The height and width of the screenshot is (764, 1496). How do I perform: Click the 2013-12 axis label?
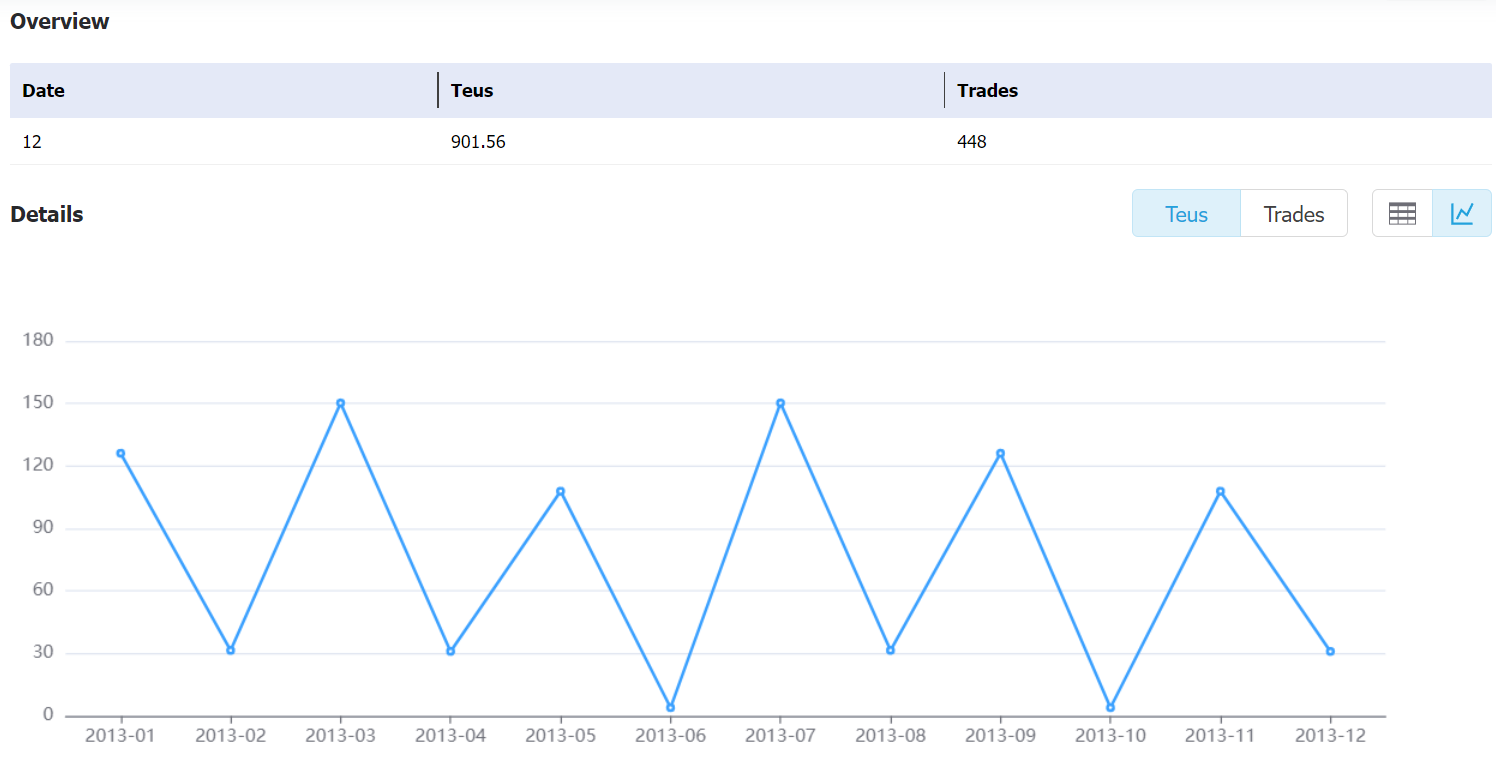click(1331, 736)
